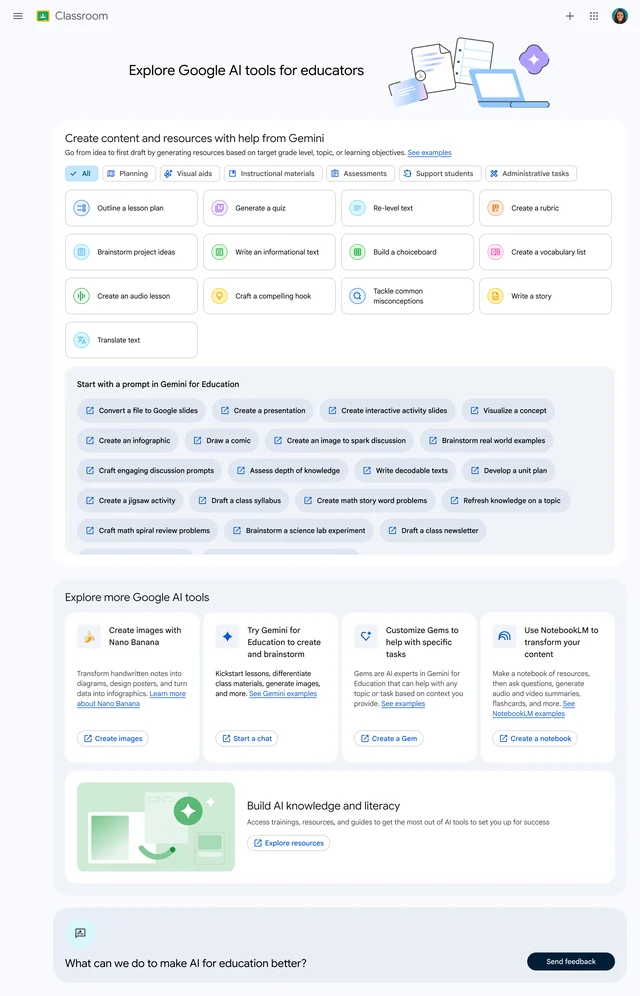Click the Generate a quiz icon

[219, 208]
